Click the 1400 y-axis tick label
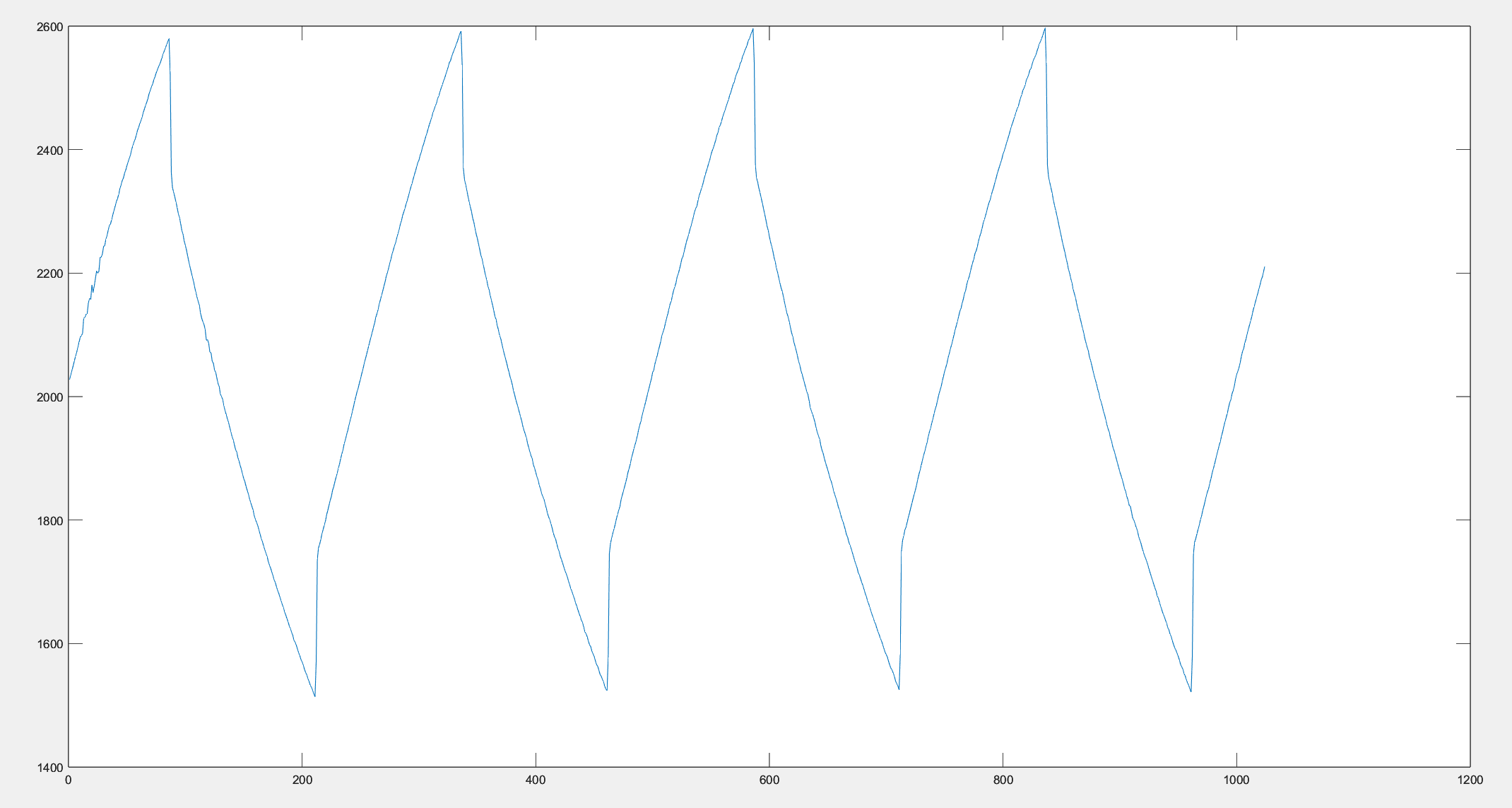The image size is (1512, 808). (x=49, y=767)
